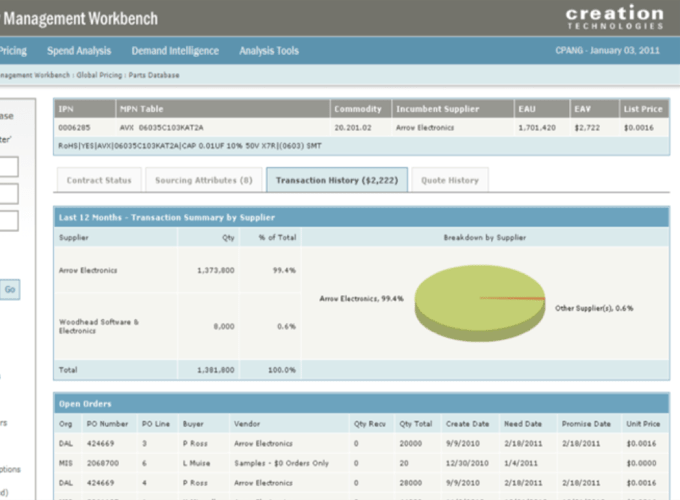Click the Unit Price column header
680x500 pixels.
tap(643, 423)
